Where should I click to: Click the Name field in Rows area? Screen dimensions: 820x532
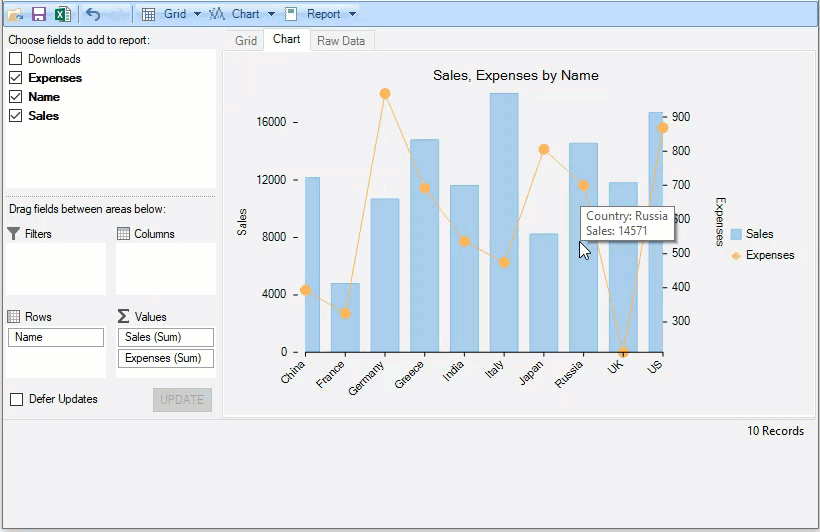pyautogui.click(x=56, y=338)
